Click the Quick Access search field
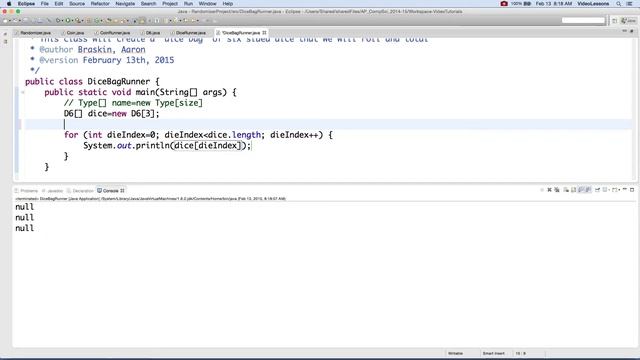This screenshot has width=640, height=360. [583, 20]
